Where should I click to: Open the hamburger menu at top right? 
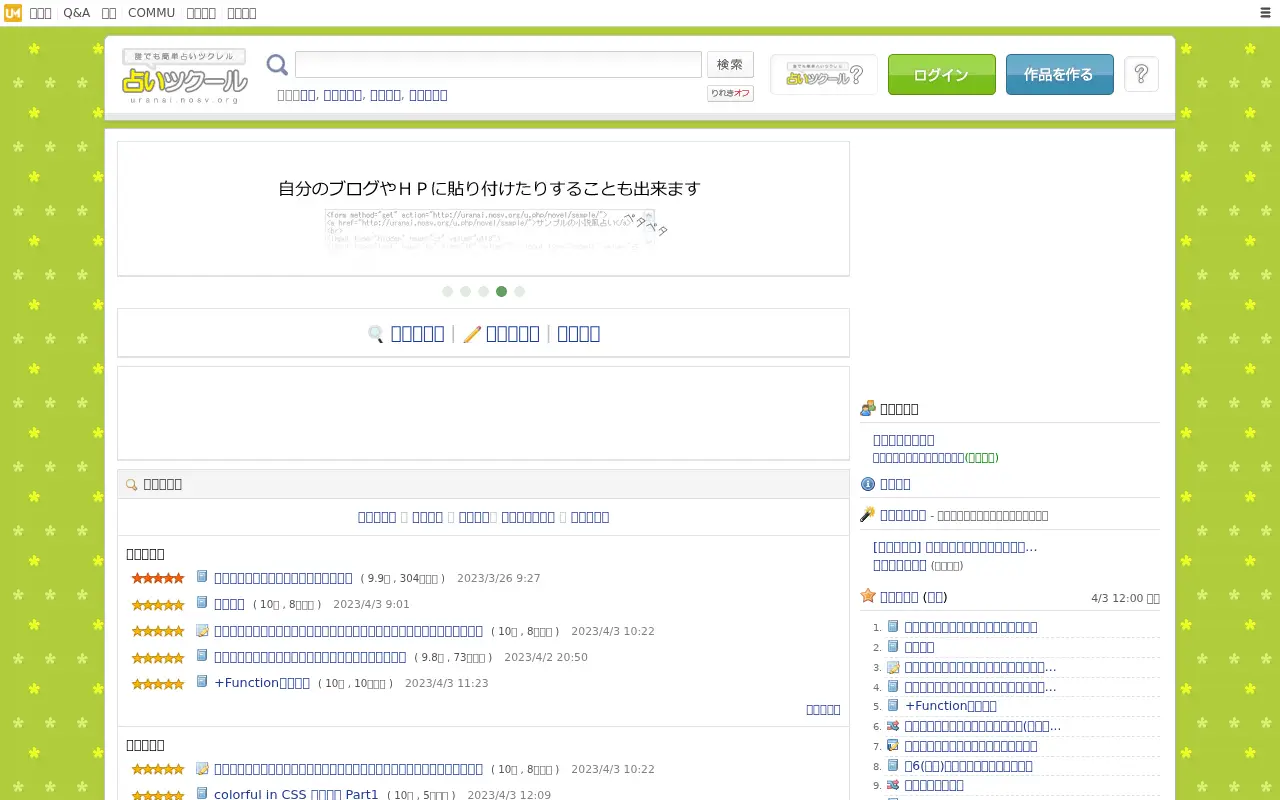click(1265, 13)
